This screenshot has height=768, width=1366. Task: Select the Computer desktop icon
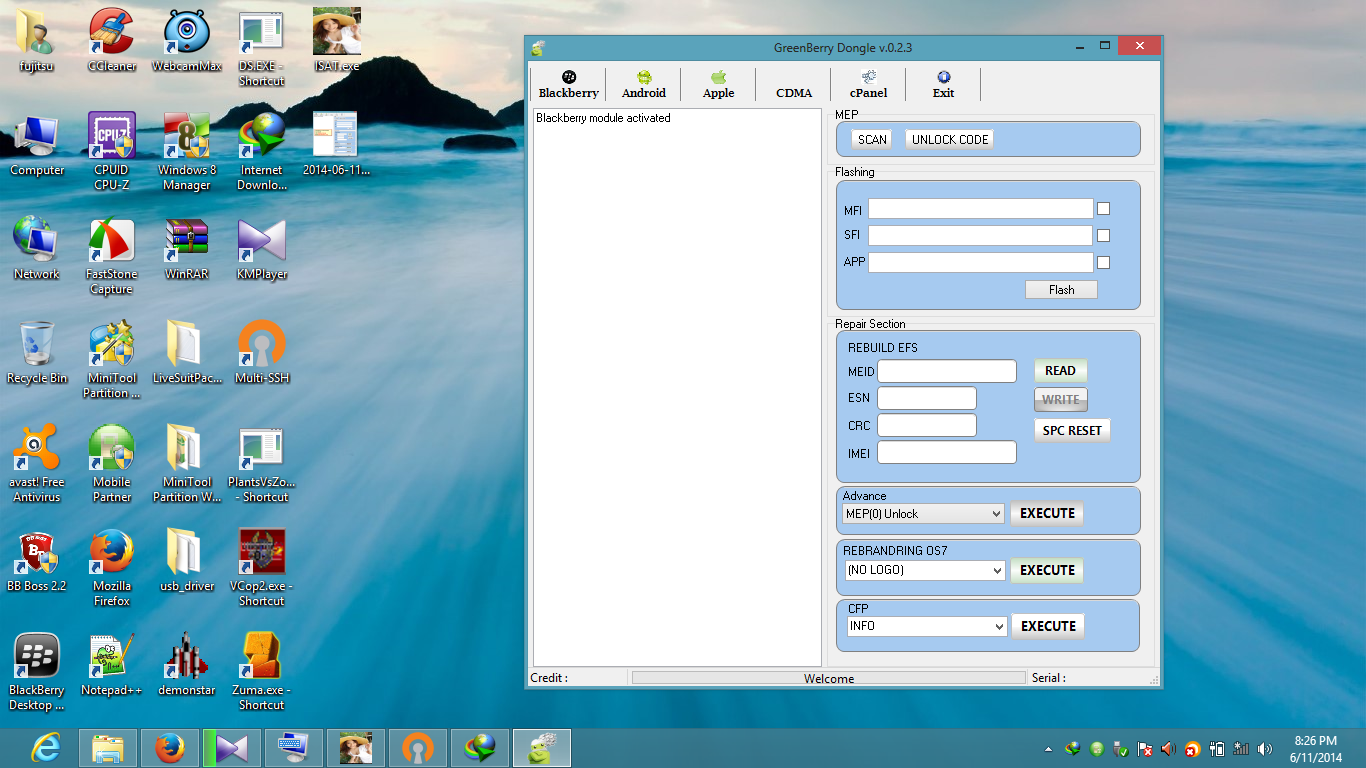pos(37,144)
